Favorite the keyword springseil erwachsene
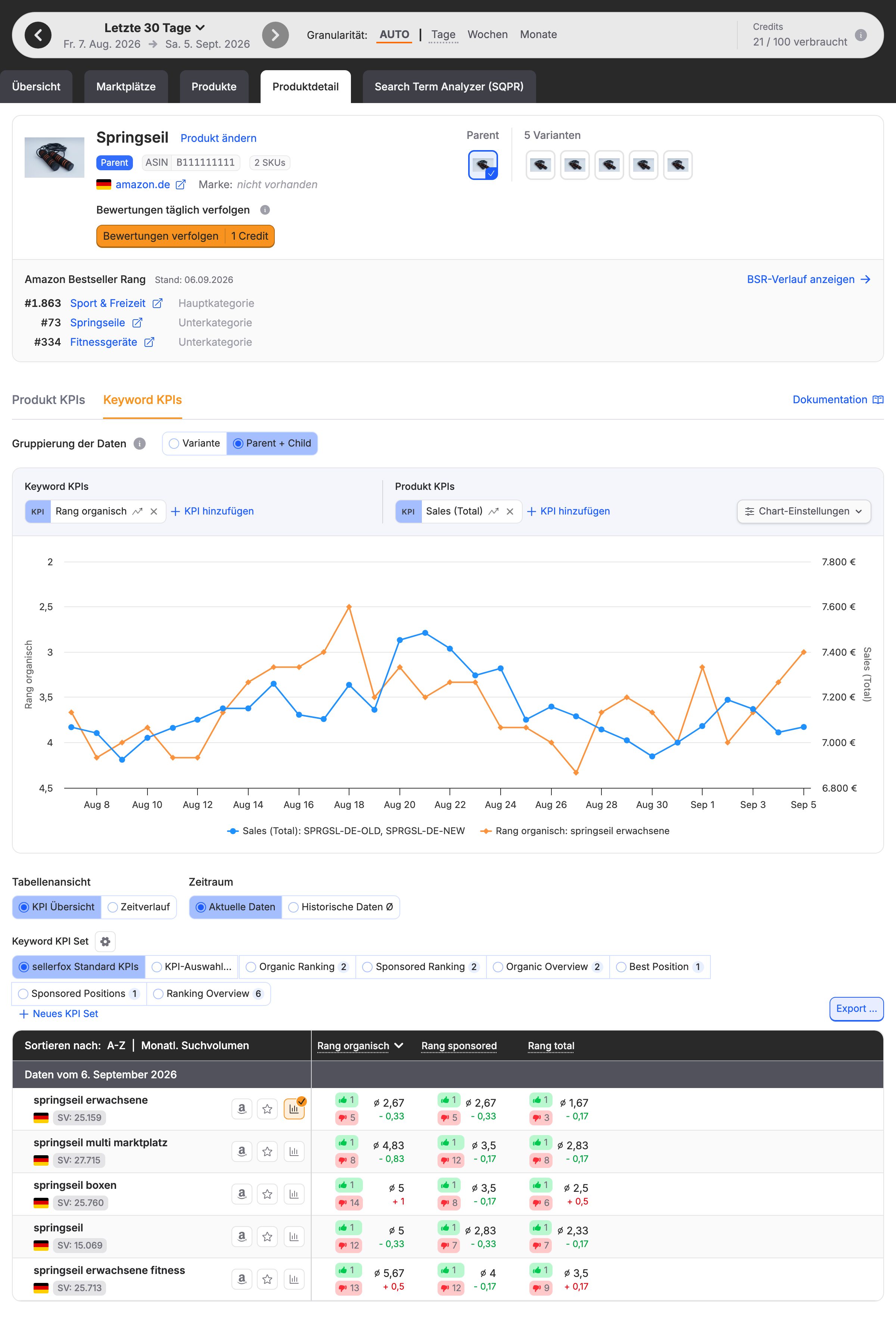 tap(267, 1109)
